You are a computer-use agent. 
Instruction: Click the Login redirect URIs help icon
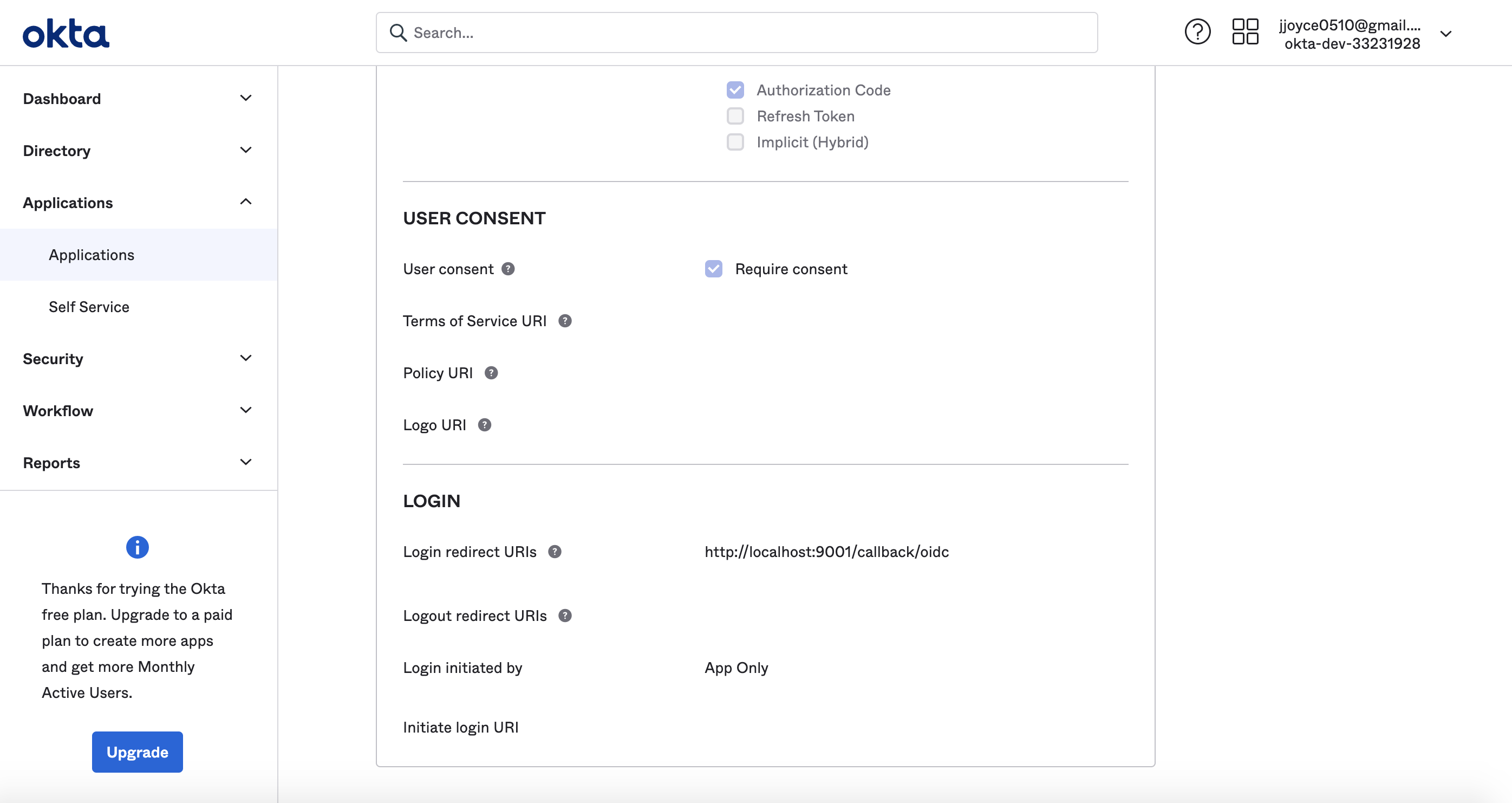tap(555, 551)
